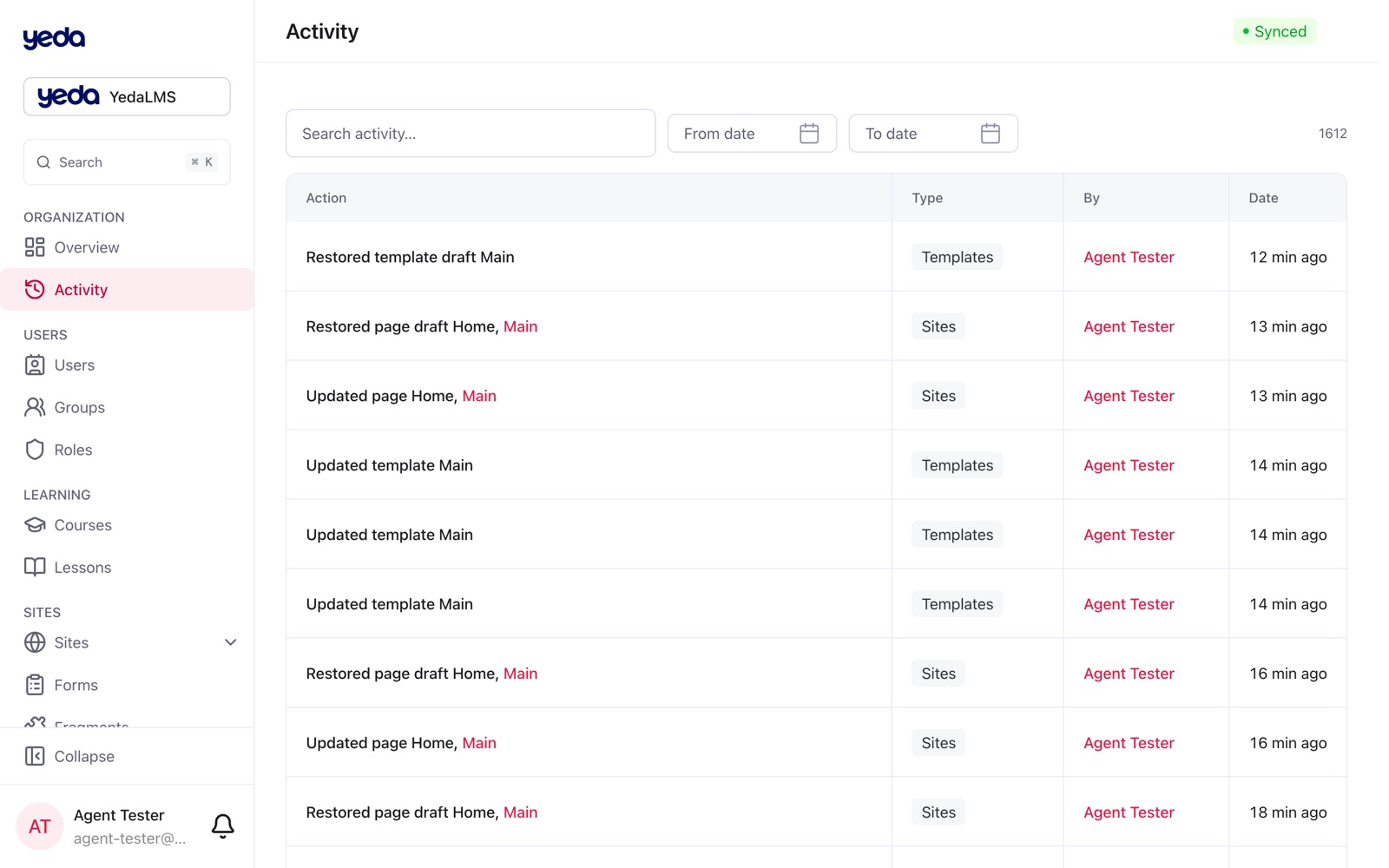
Task: Click the Forms clipboard icon
Action: point(35,685)
